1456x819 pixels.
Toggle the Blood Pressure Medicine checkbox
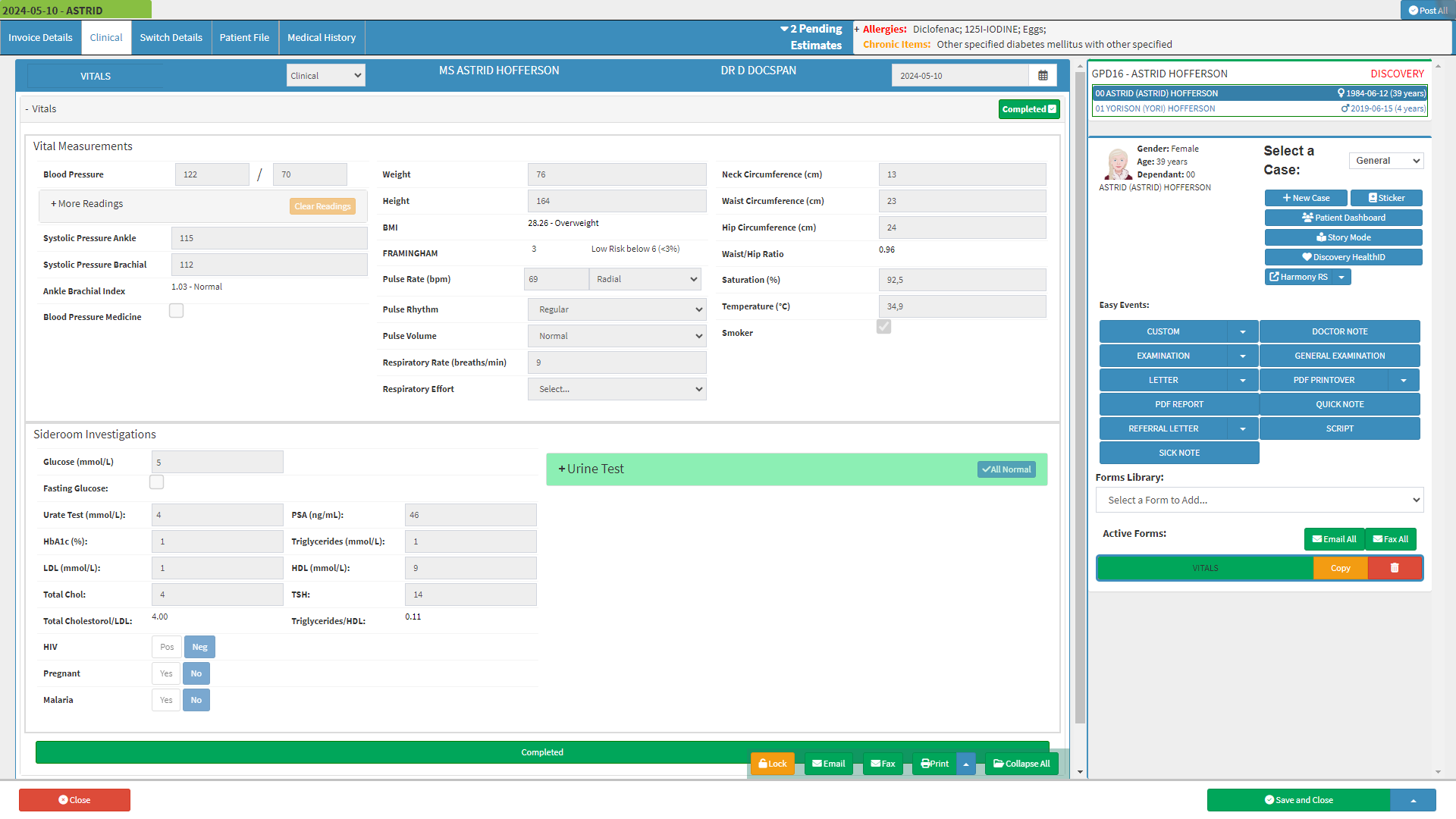[176, 311]
